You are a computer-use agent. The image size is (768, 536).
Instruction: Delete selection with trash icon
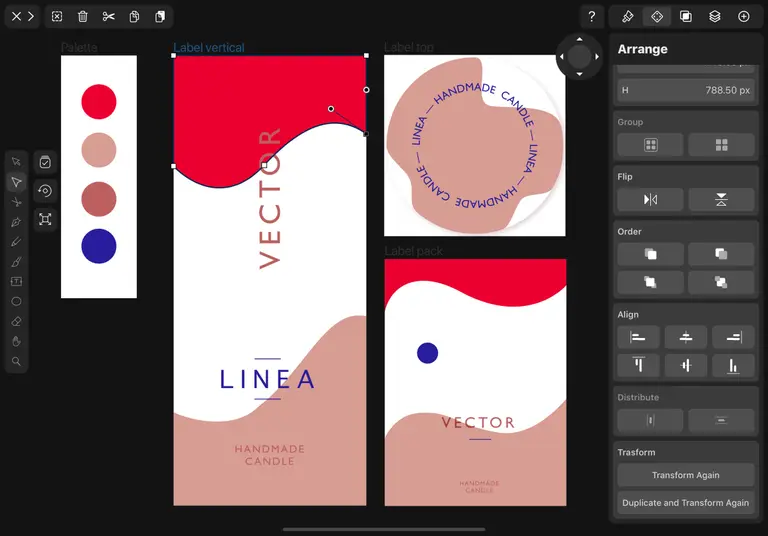click(83, 17)
